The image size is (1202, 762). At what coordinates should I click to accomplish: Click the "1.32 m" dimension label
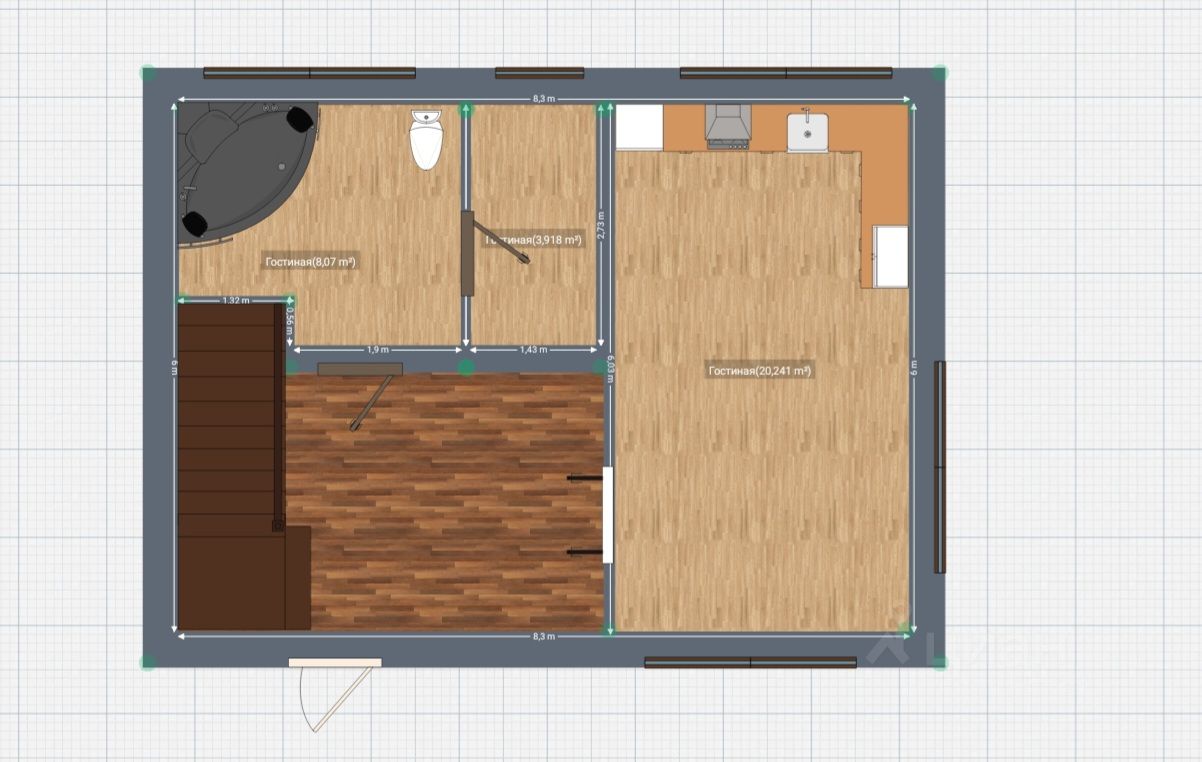[x=236, y=300]
